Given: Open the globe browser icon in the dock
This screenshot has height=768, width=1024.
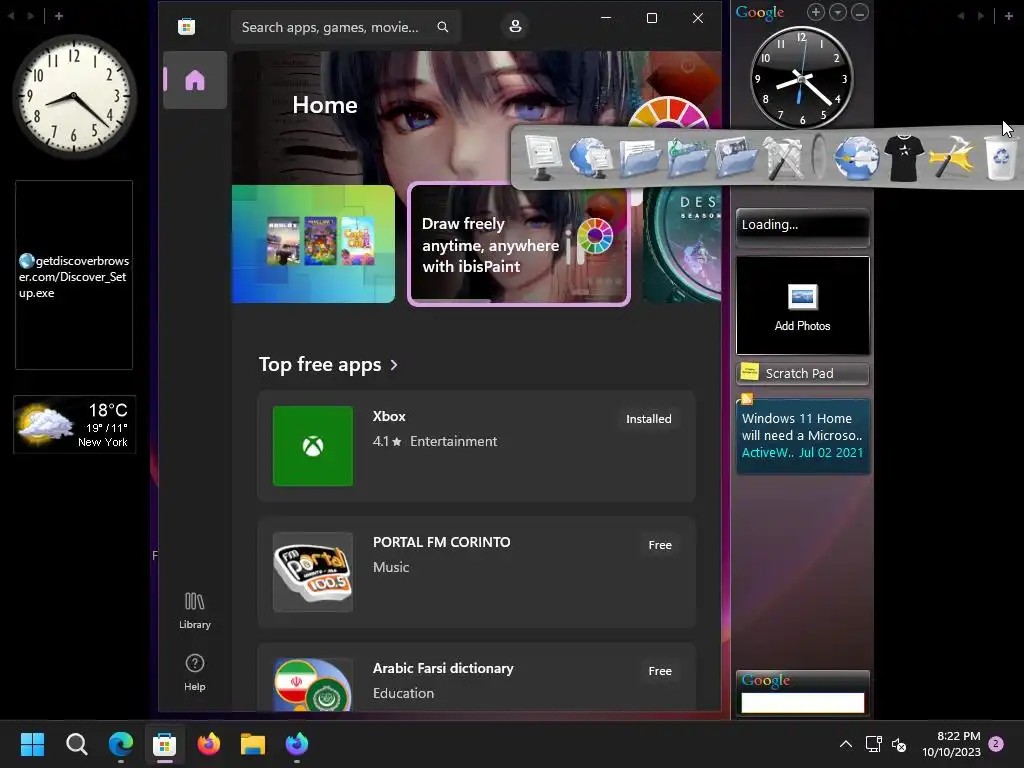Looking at the screenshot, I should [856, 157].
